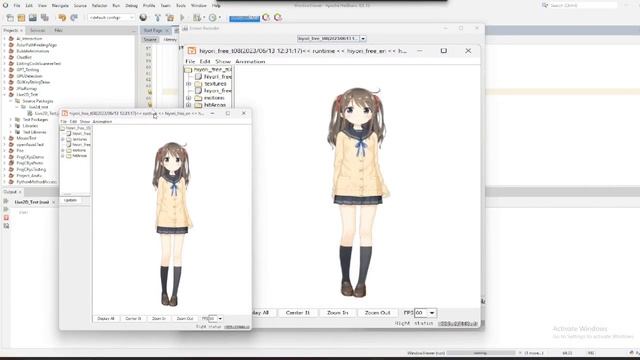Image resolution: width=640 pixels, height=360 pixels.
Task: Close the Start Page editor tab
Action: point(167,31)
